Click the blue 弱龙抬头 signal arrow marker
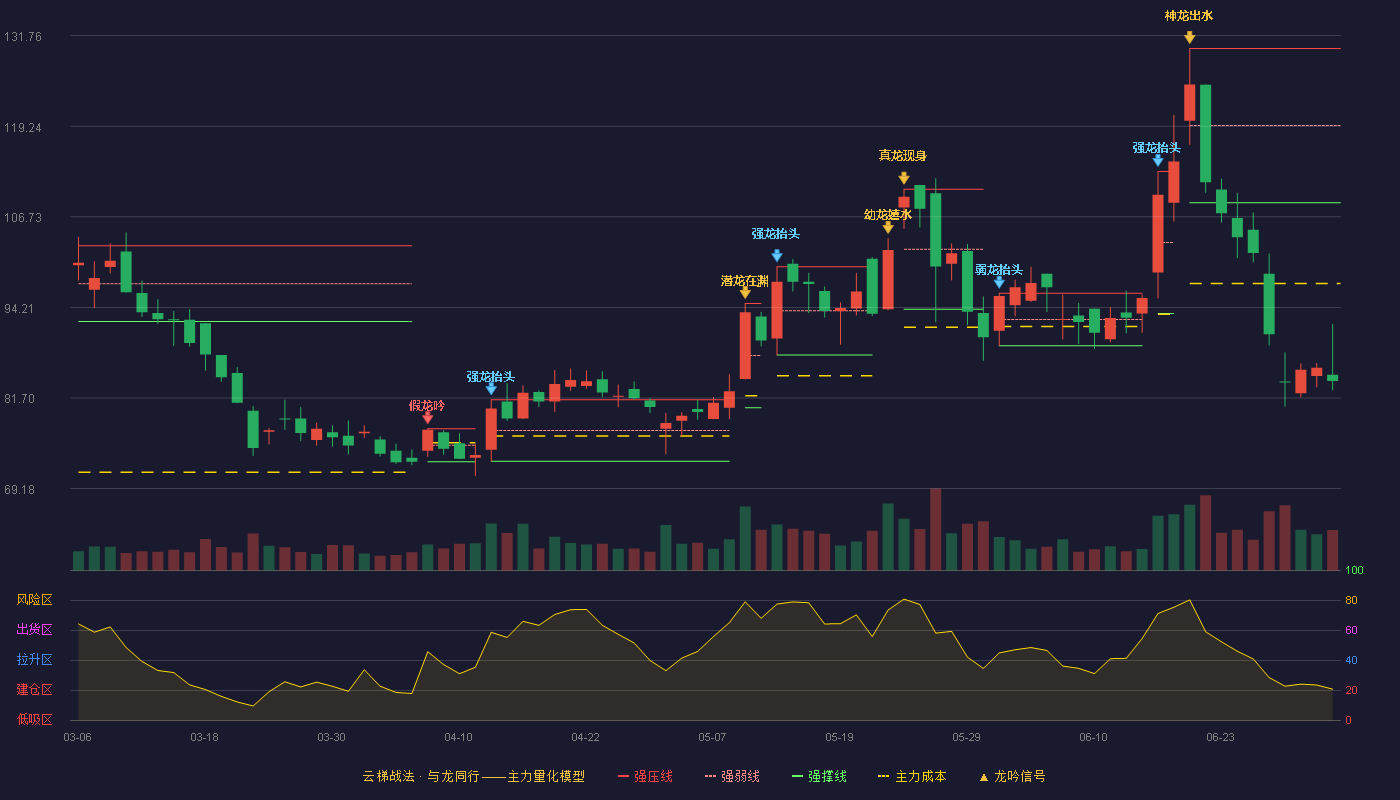1400x800 pixels. pyautogui.click(x=999, y=282)
